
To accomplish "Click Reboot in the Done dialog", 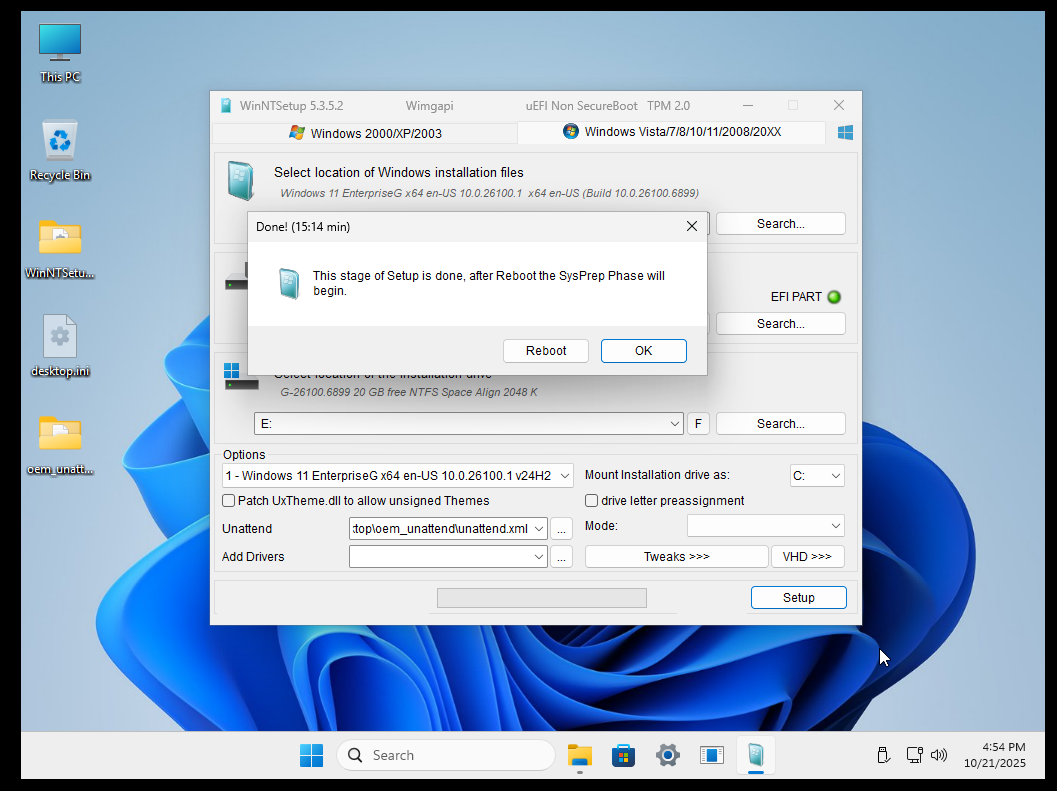I will click(x=546, y=351).
